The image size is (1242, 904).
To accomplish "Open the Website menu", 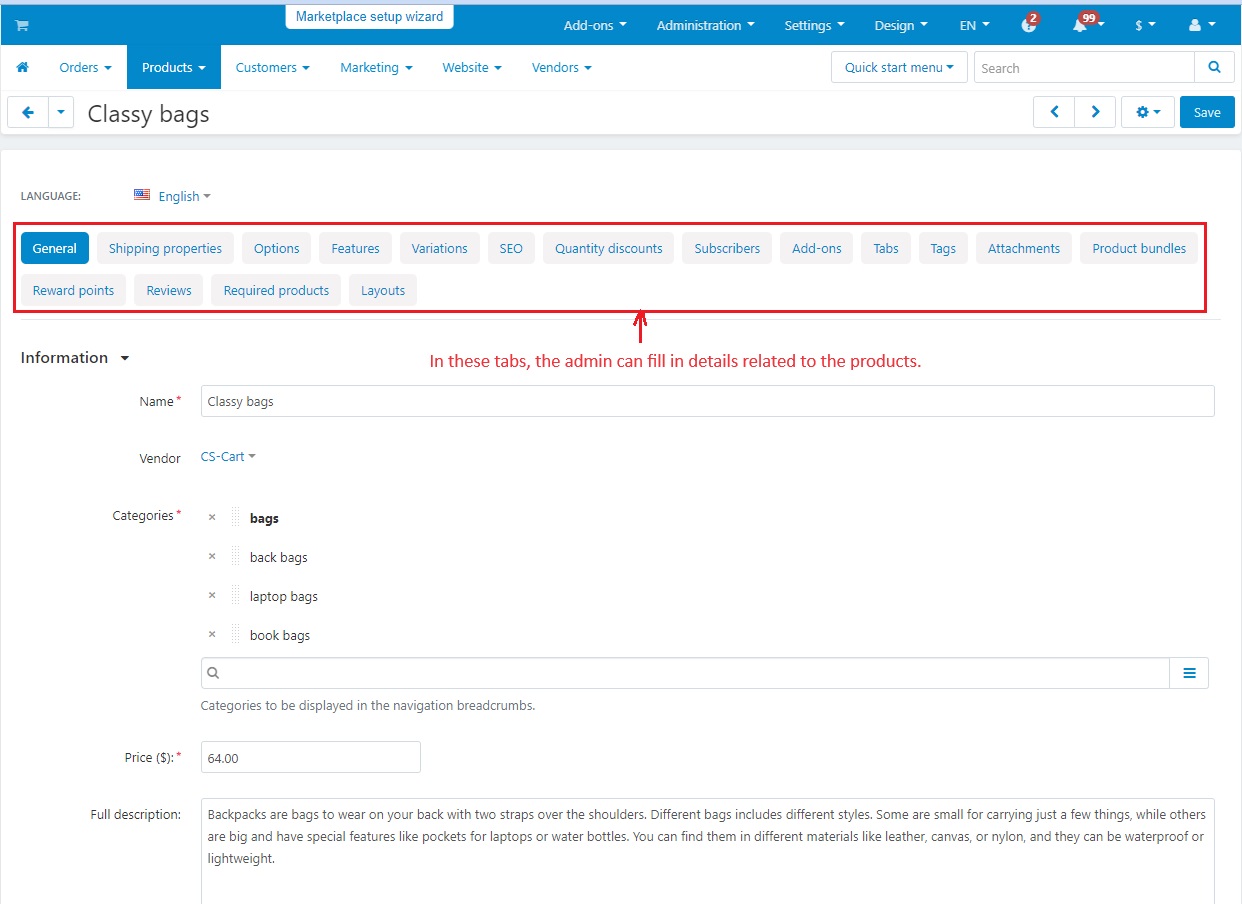I will [472, 68].
